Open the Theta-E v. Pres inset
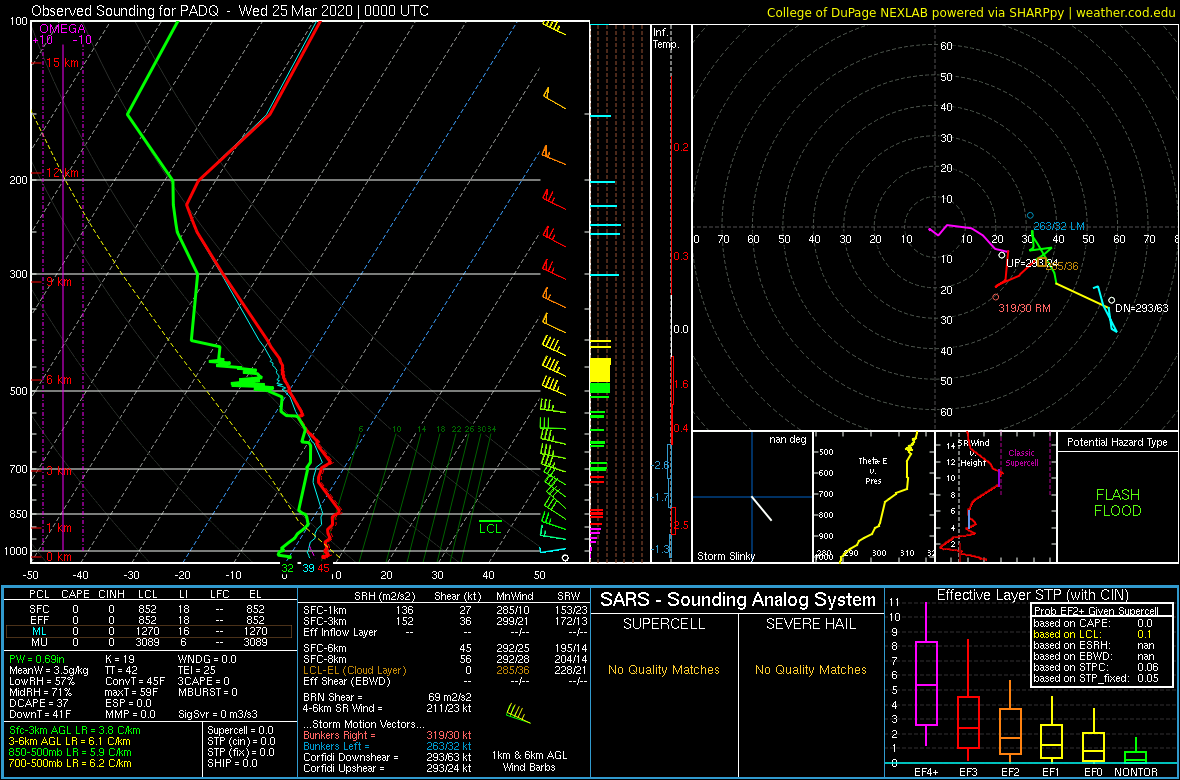1180x780 pixels. coord(873,497)
